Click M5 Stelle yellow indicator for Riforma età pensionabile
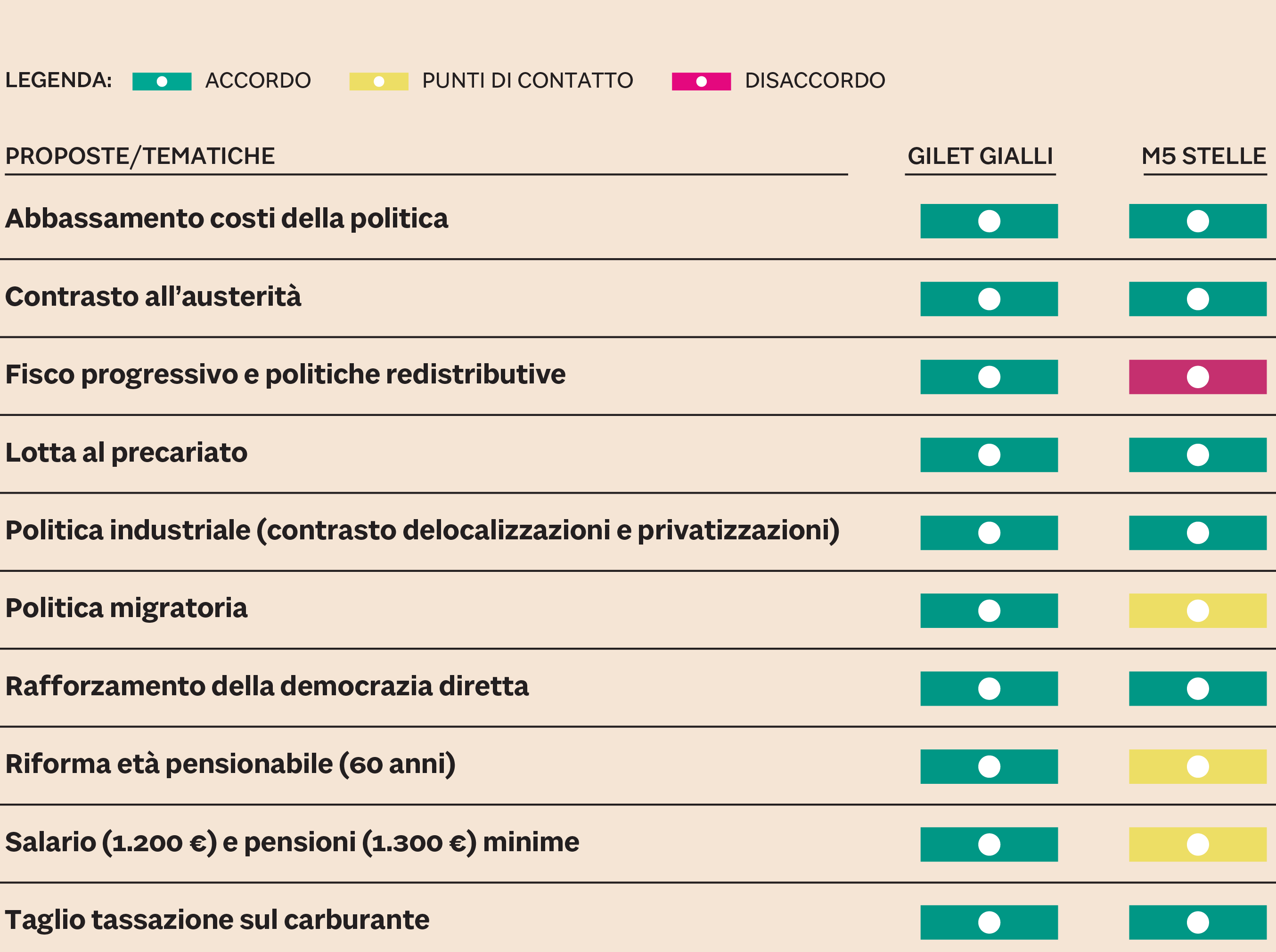1276x952 pixels. [x=1198, y=766]
